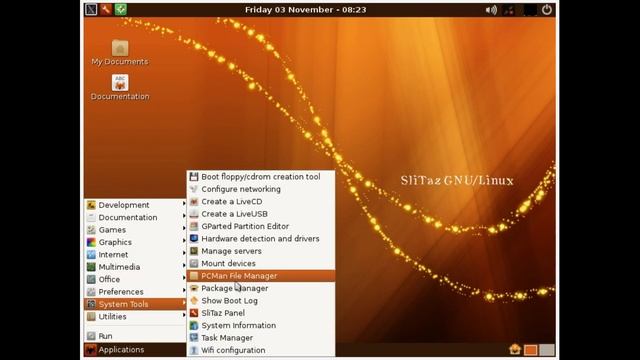This screenshot has height=360, width=640.
Task: Click the Wifi configuration icon
Action: (194, 350)
